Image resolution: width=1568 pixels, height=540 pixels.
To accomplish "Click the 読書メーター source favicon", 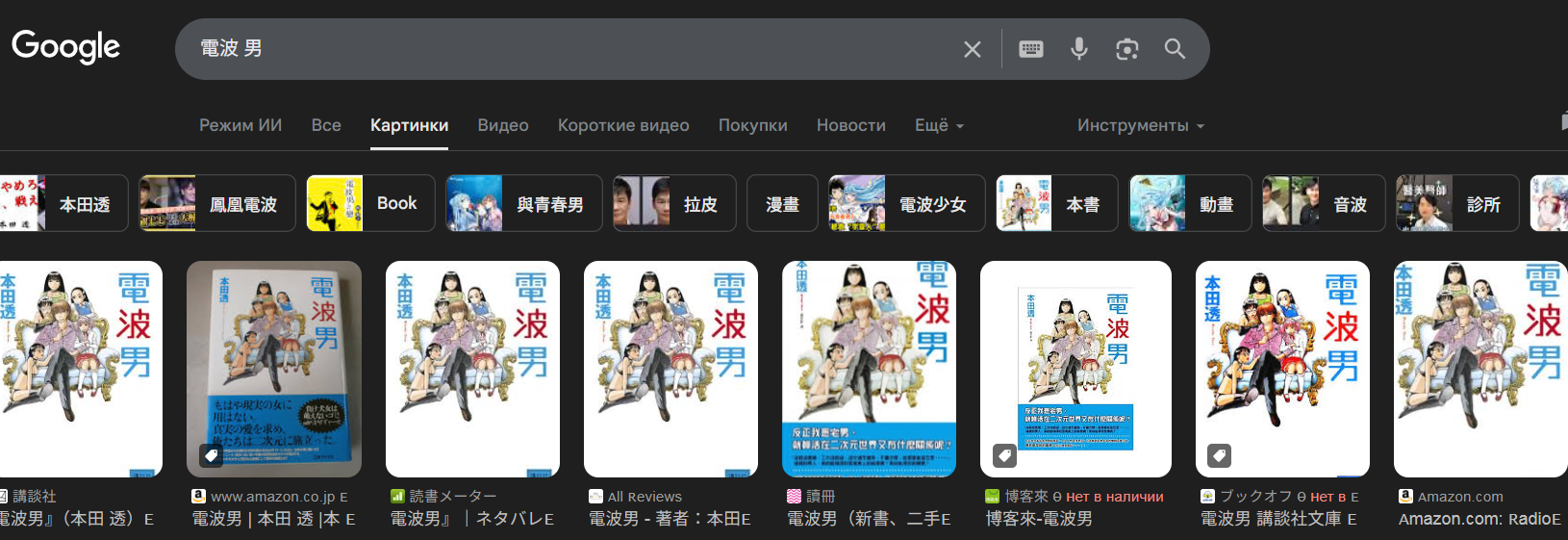I will click(x=397, y=497).
